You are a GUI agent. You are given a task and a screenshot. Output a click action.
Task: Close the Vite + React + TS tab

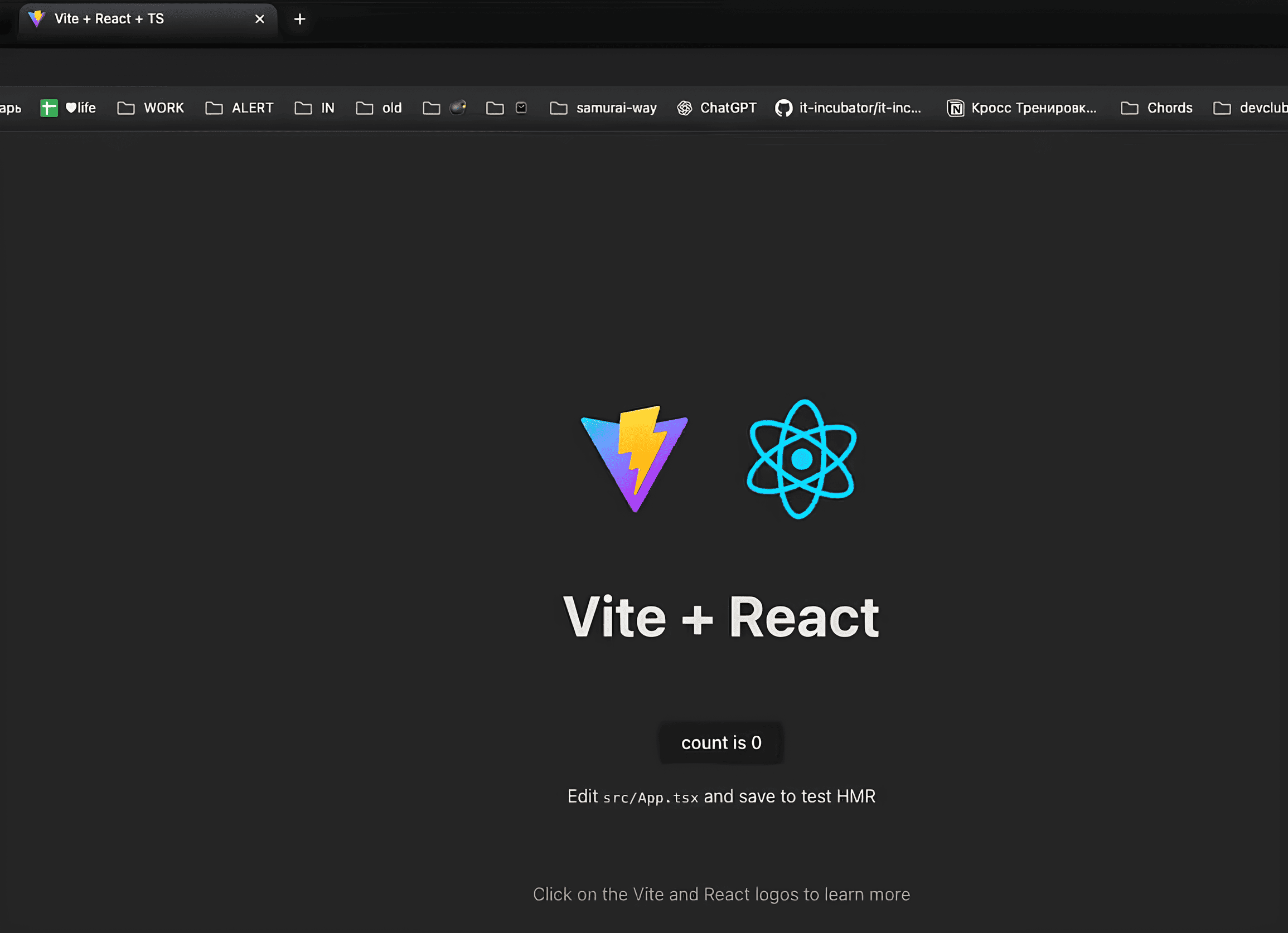[259, 20]
